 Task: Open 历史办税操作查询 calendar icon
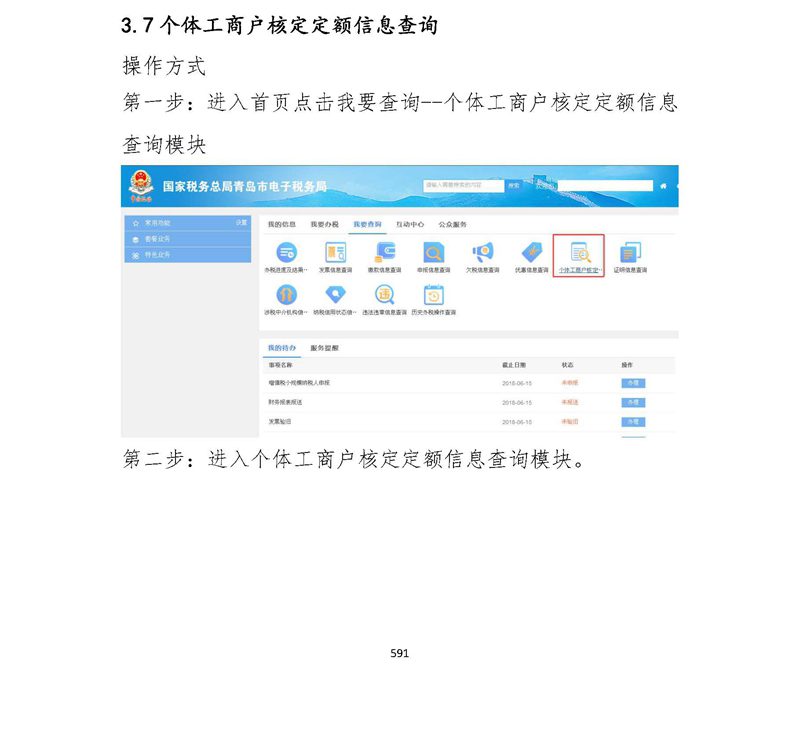(x=434, y=295)
